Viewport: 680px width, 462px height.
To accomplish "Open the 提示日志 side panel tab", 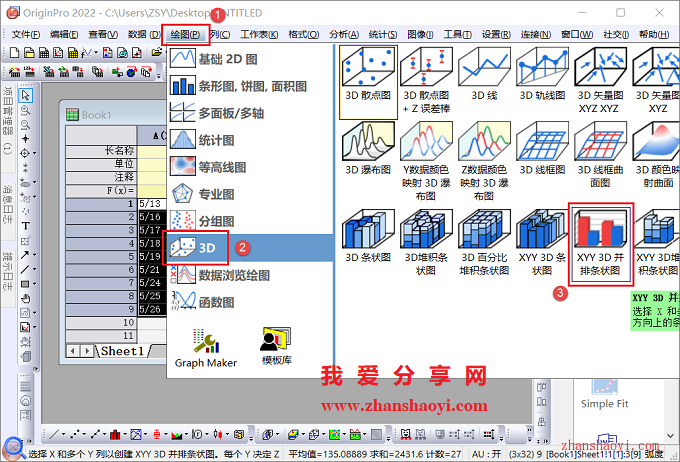I will (8, 272).
